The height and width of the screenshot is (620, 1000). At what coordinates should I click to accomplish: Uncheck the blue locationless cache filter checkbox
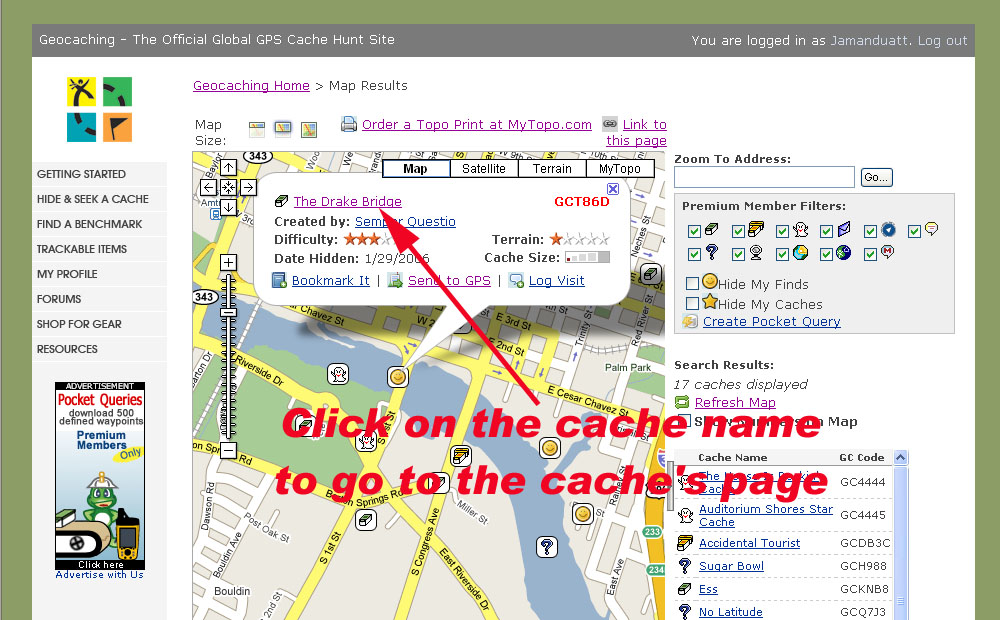coord(871,231)
